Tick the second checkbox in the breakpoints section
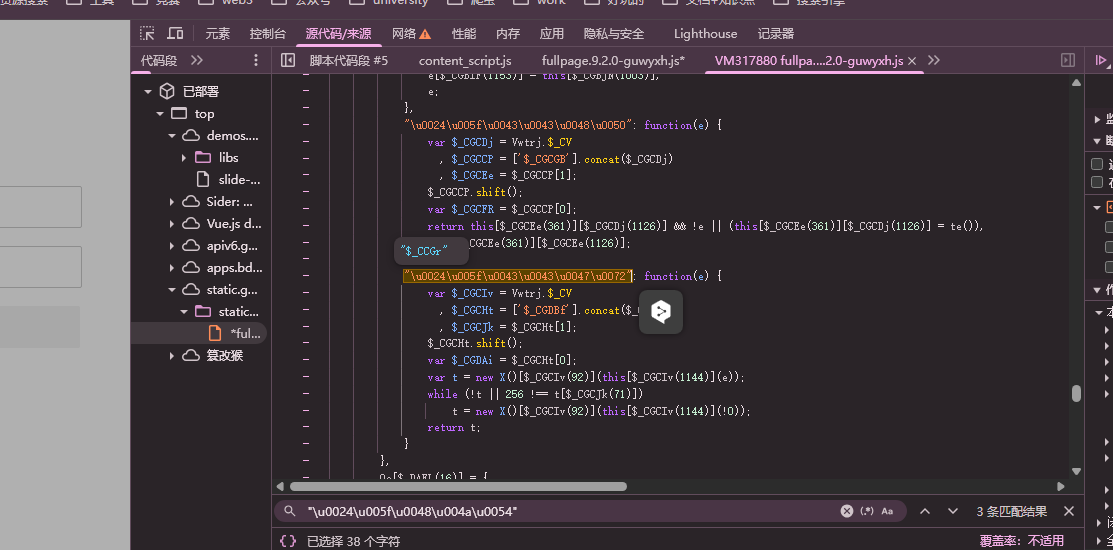The height and width of the screenshot is (550, 1113). (1097, 182)
